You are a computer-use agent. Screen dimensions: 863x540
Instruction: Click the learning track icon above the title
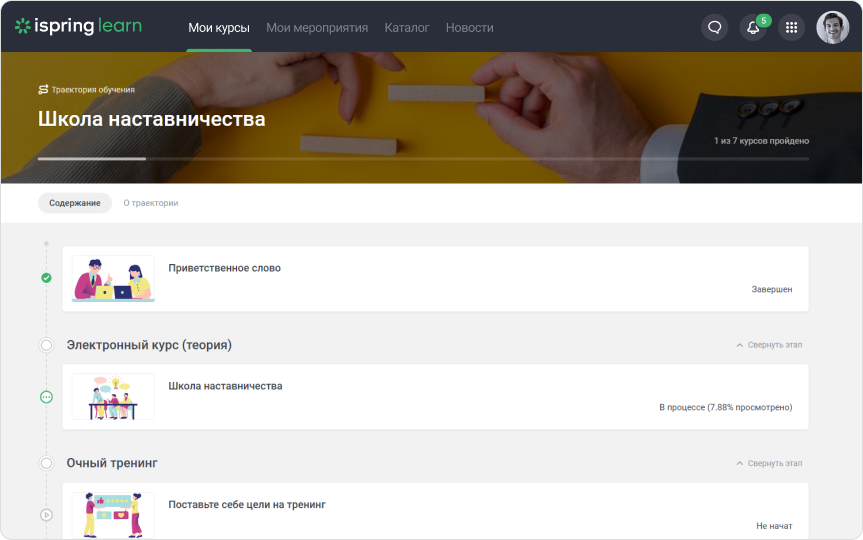click(43, 89)
